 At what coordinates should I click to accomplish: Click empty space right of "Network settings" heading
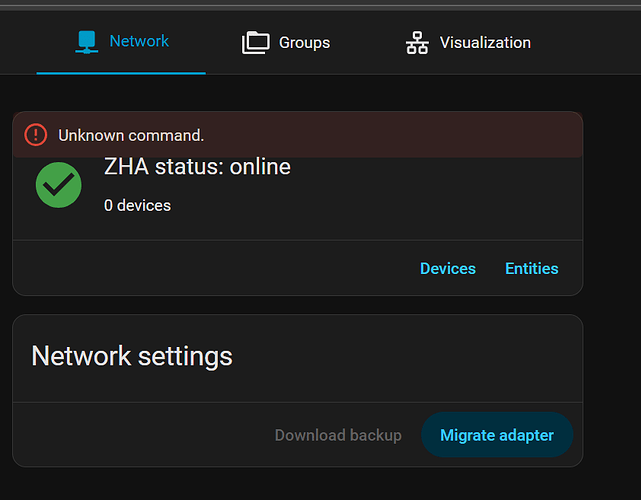tap(420, 356)
